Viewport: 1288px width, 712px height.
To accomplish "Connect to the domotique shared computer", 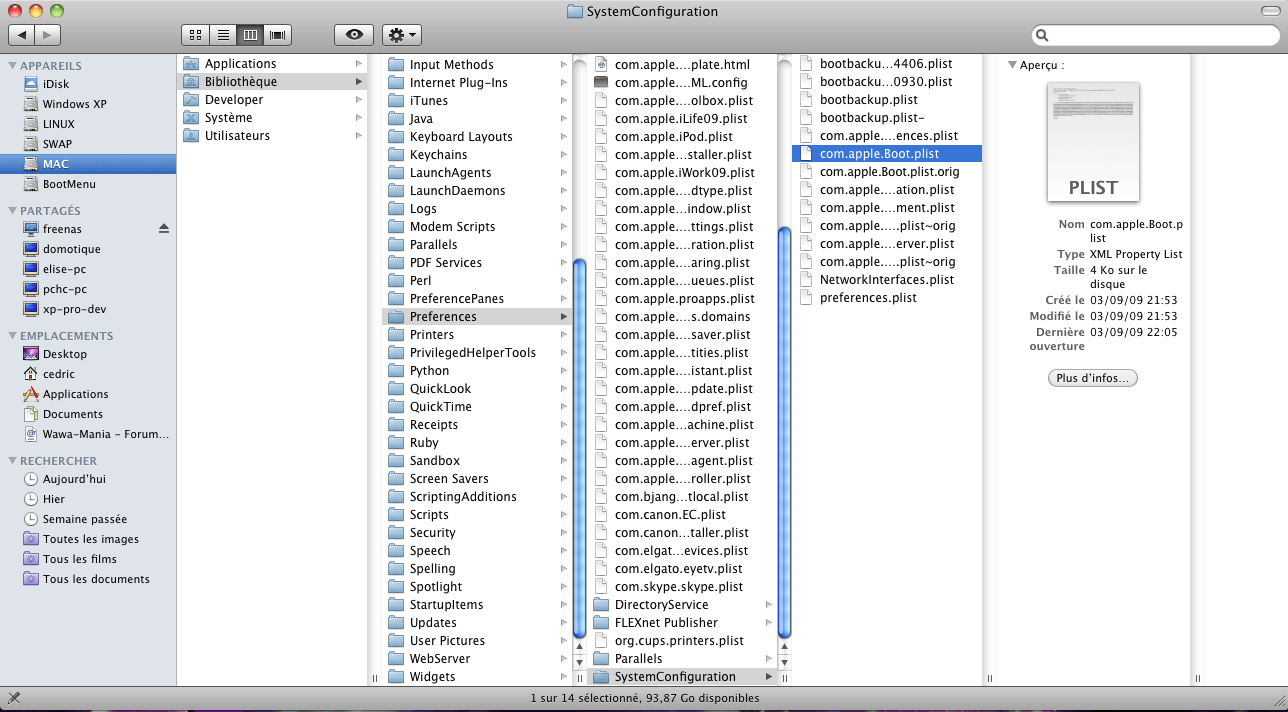I will [71, 249].
